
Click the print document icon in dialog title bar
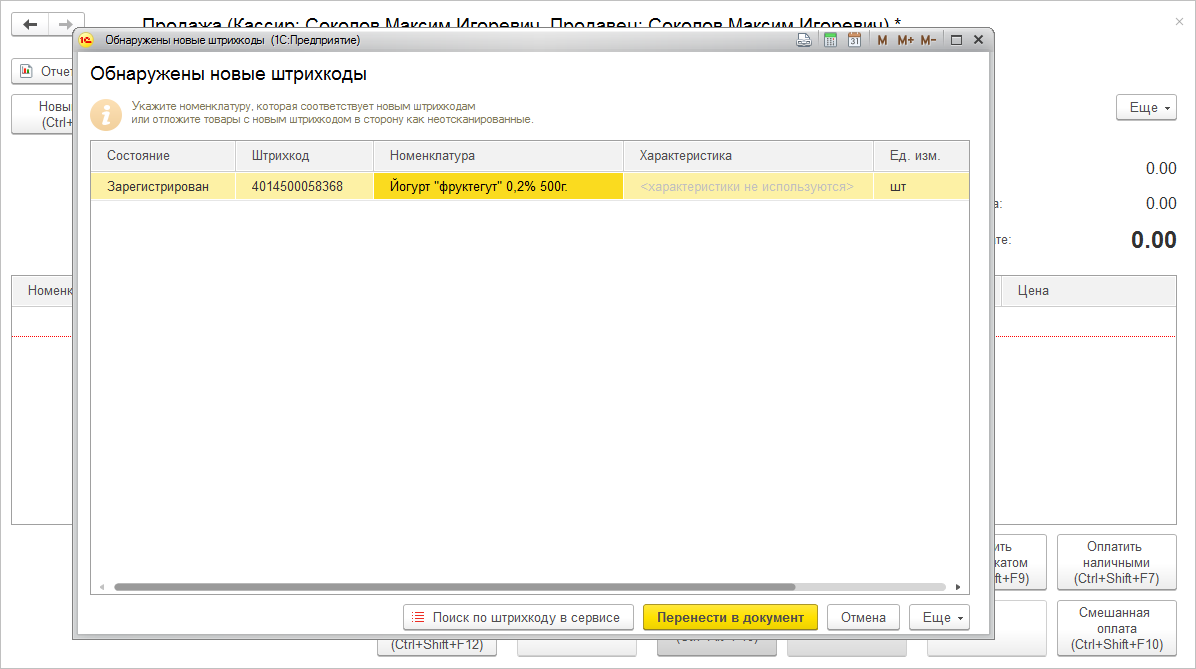(x=803, y=39)
